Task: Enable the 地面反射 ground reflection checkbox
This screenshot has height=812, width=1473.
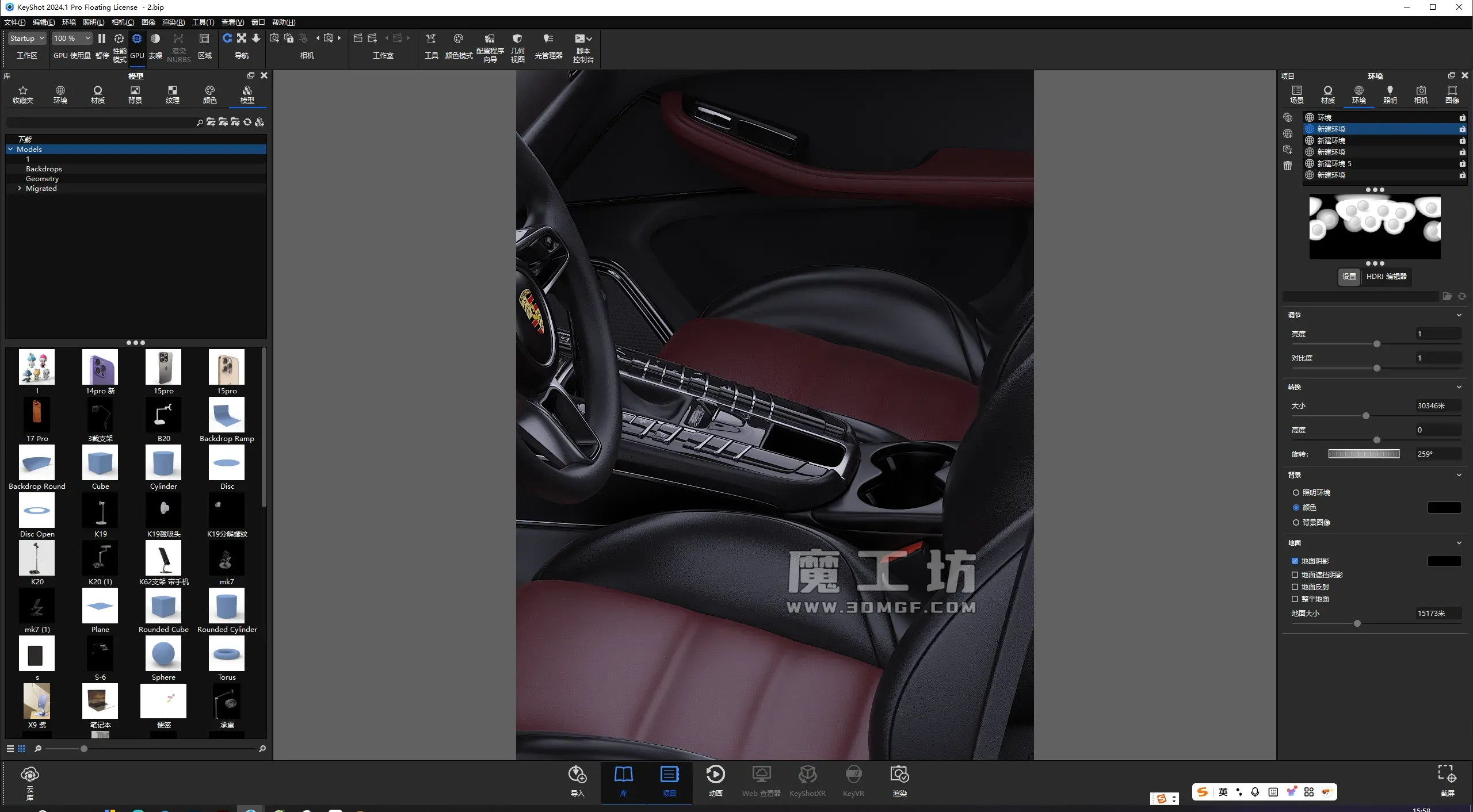Action: [x=1295, y=587]
